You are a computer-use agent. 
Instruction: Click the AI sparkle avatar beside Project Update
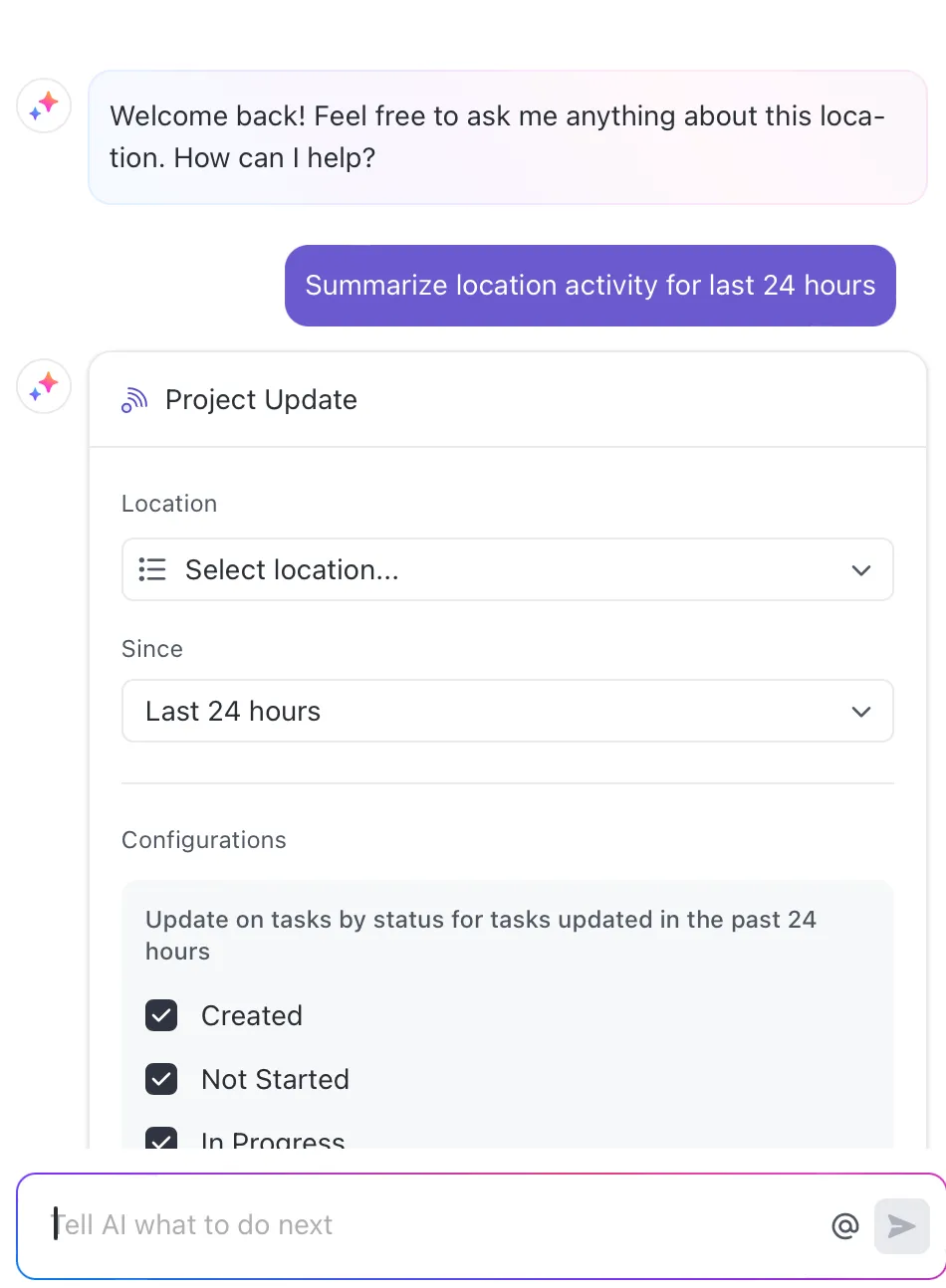point(44,386)
